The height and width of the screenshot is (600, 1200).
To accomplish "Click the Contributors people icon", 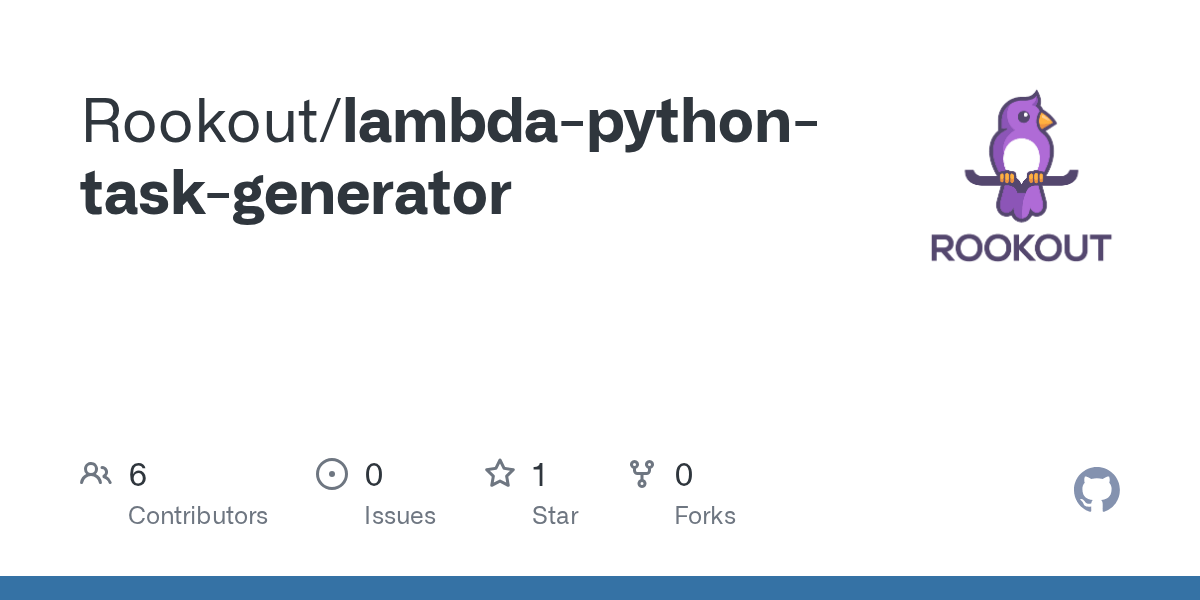I will [x=96, y=474].
